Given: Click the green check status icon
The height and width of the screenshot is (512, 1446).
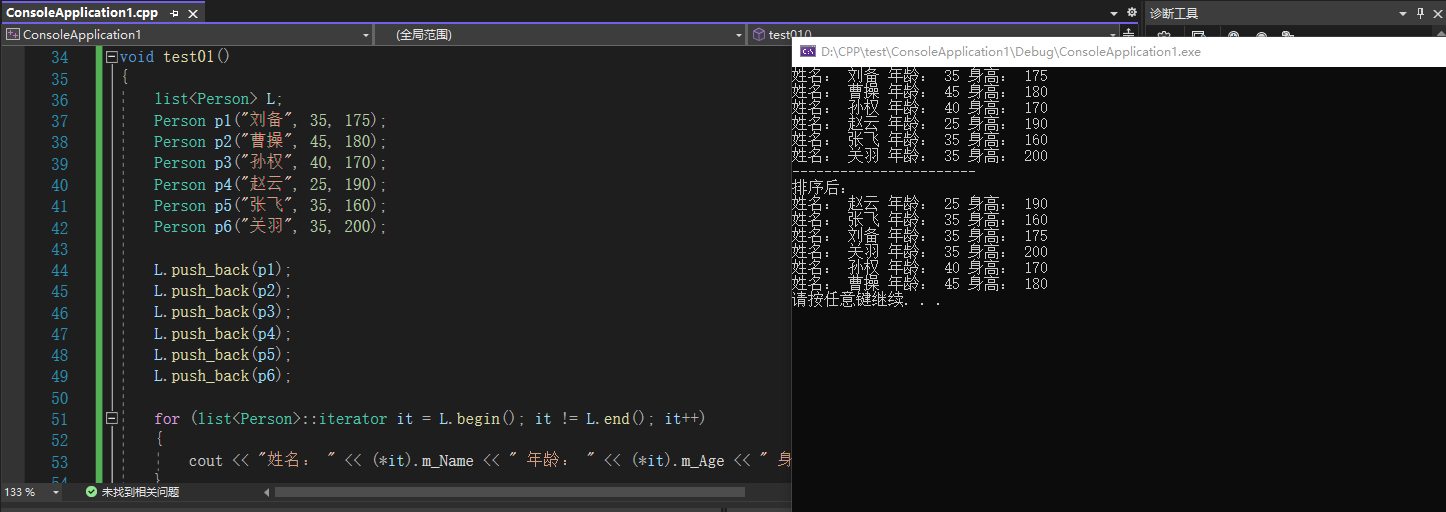Looking at the screenshot, I should [x=91, y=492].
